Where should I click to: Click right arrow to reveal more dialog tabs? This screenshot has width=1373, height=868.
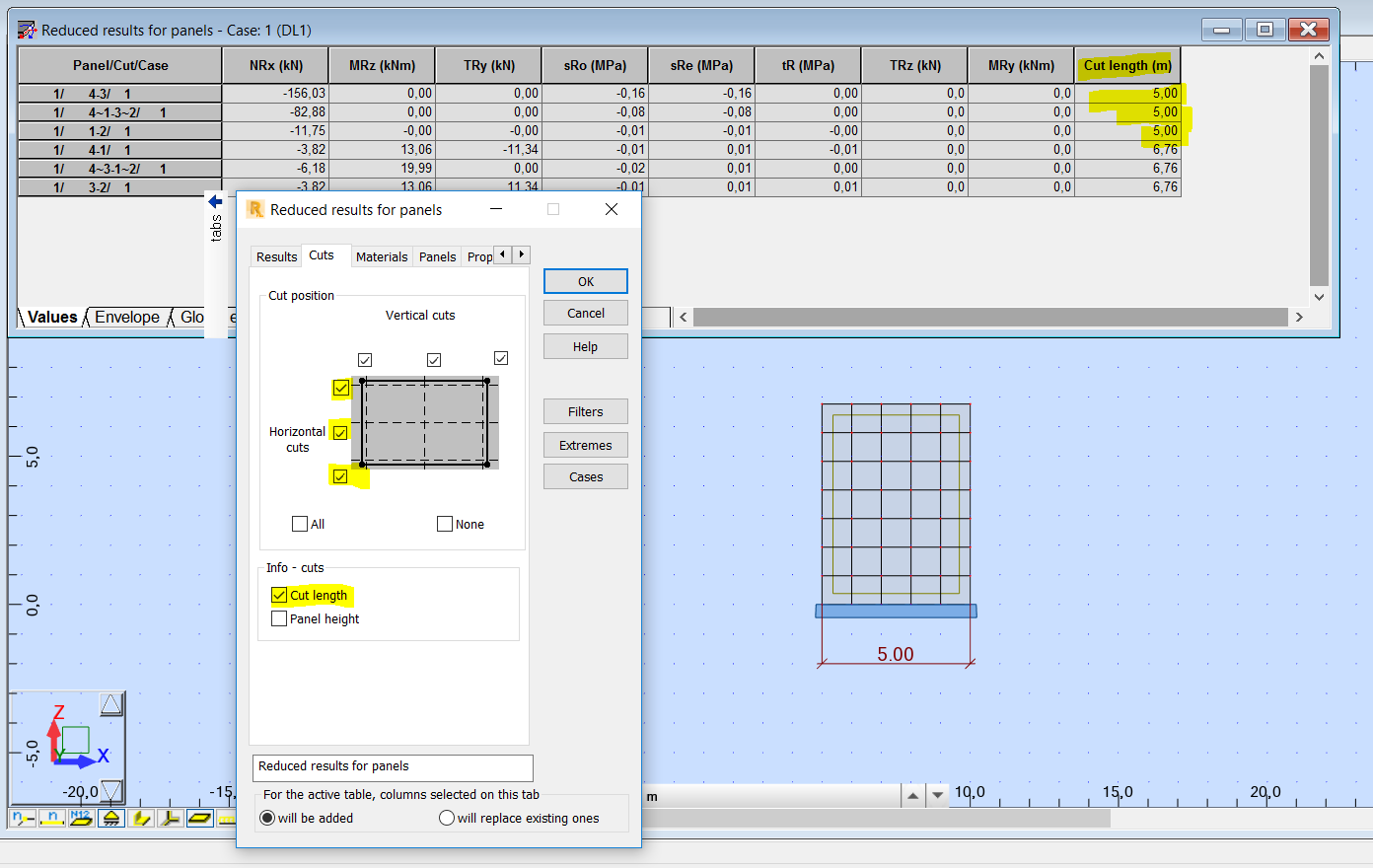(521, 253)
